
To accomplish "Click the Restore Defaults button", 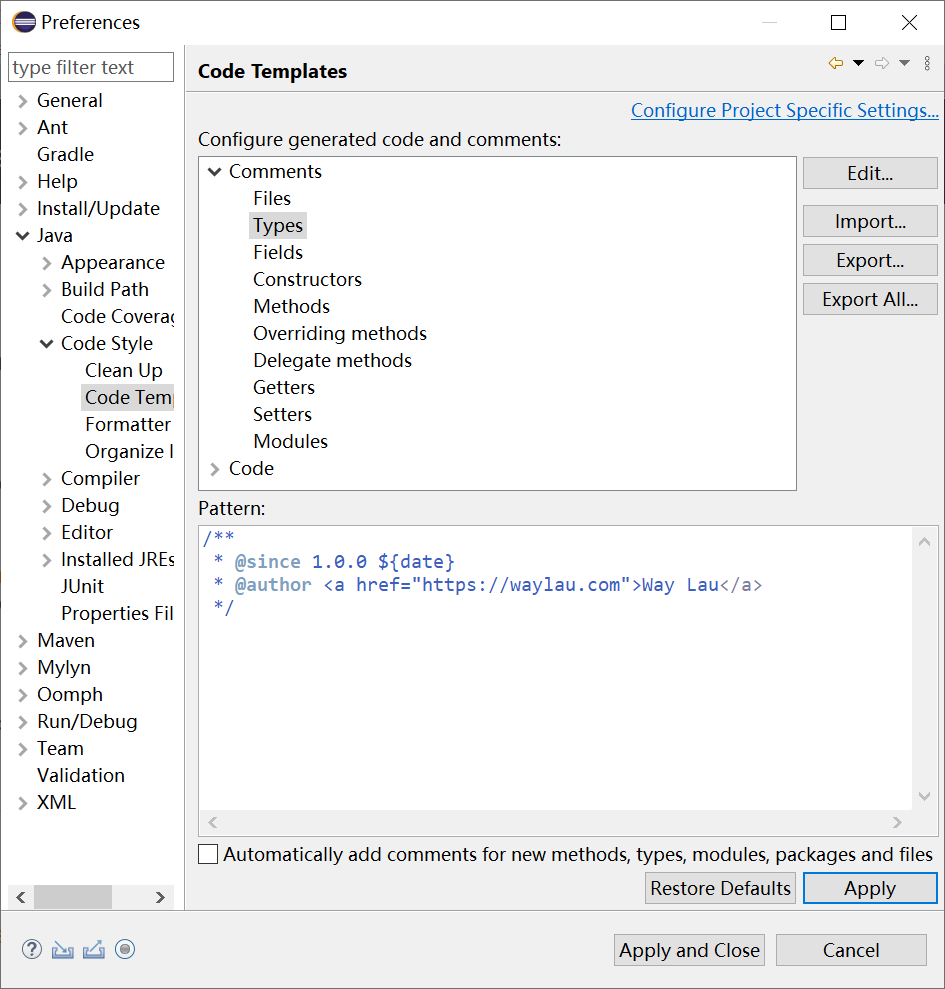I will click(720, 888).
